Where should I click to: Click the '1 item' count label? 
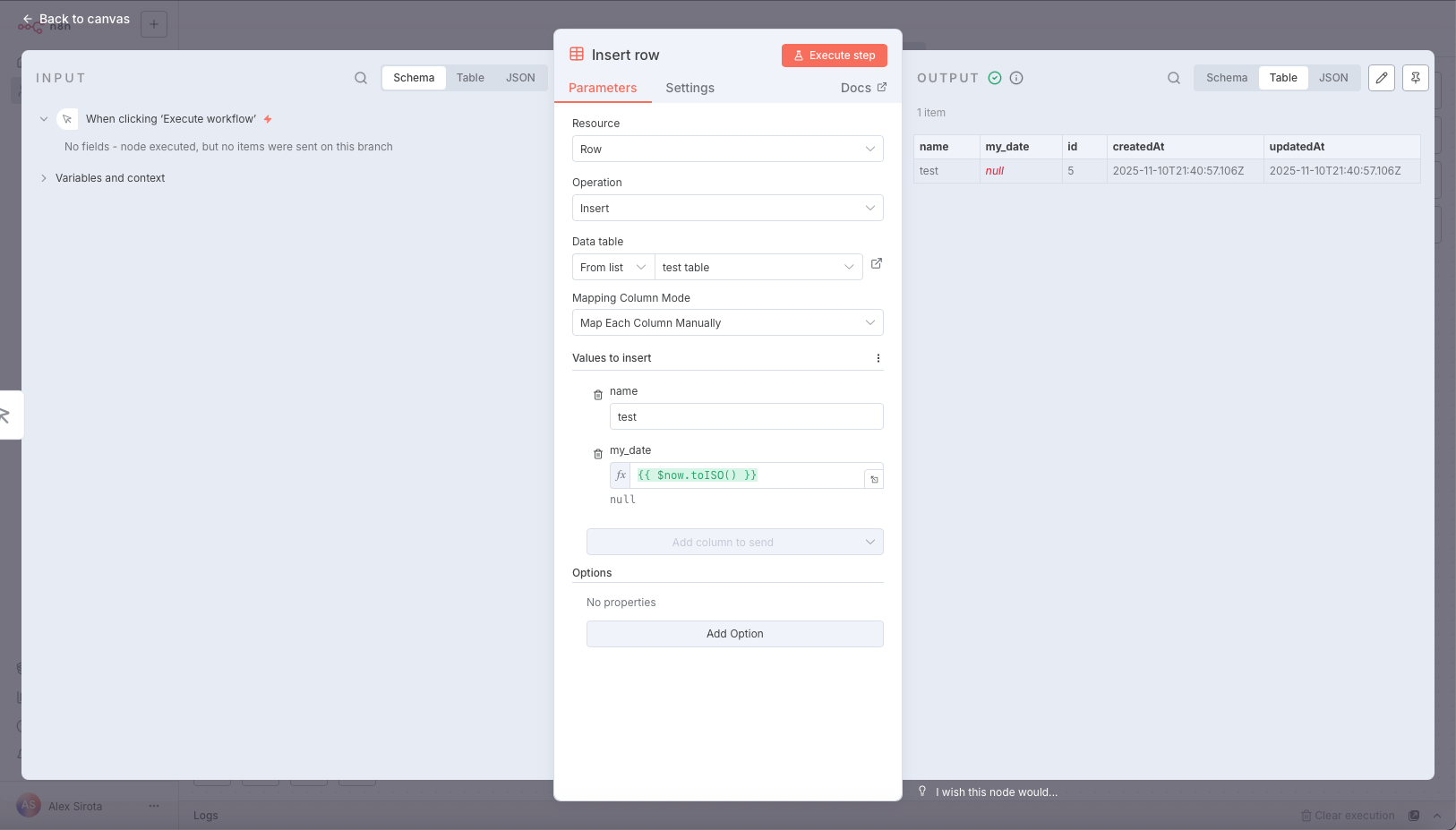coord(931,113)
